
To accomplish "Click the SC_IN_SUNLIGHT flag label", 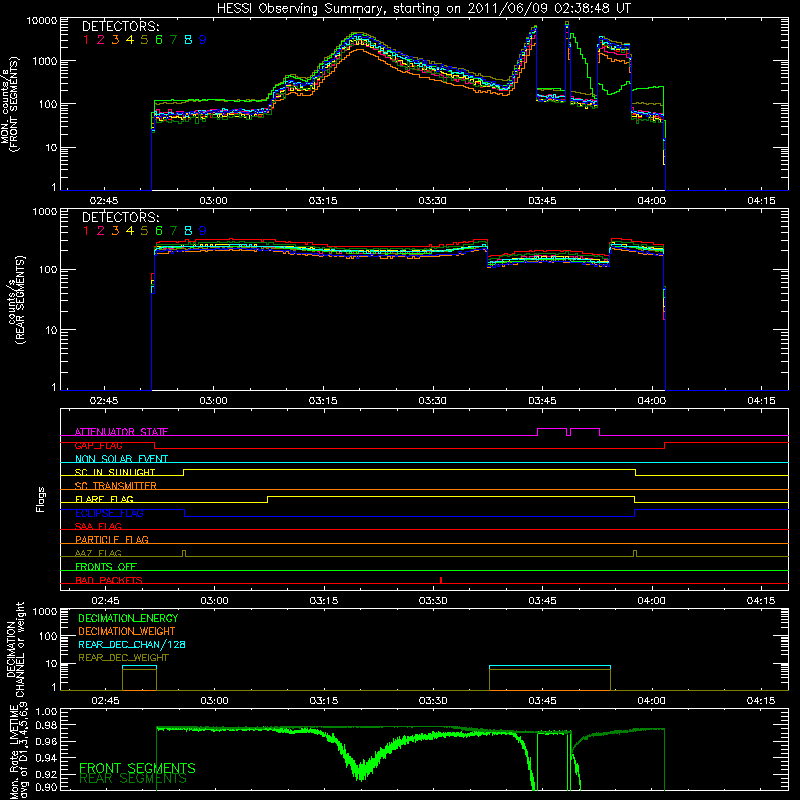I will (x=115, y=472).
